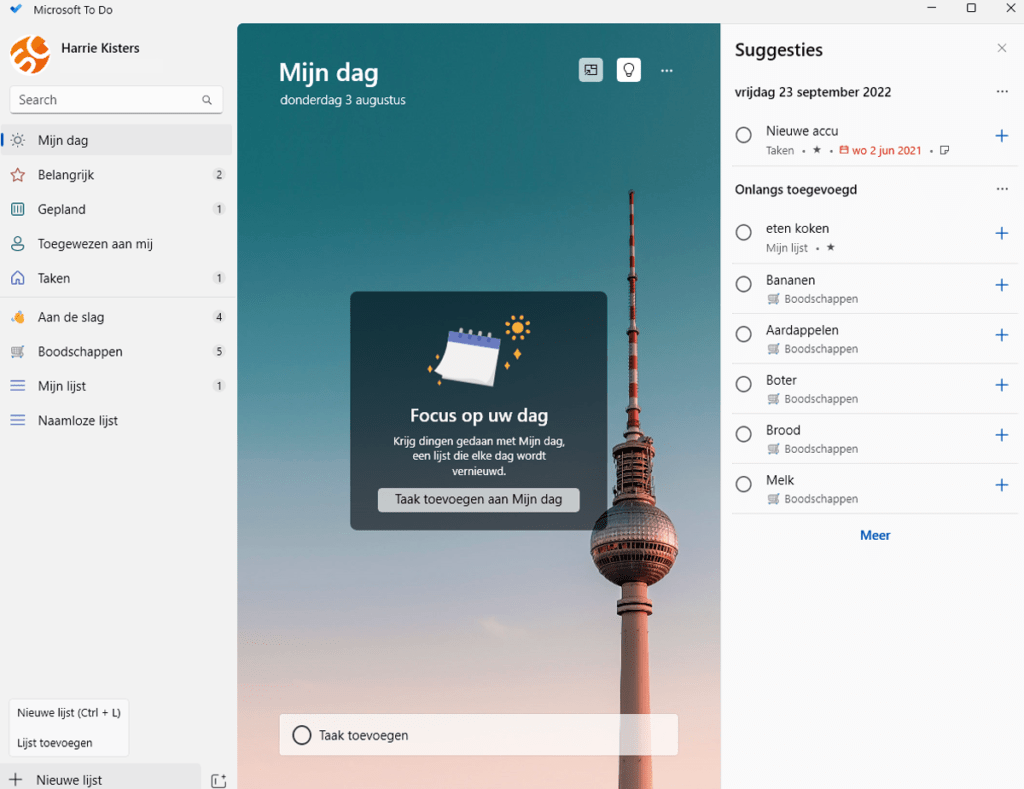Click the lightbulb suggestions icon

tap(628, 70)
